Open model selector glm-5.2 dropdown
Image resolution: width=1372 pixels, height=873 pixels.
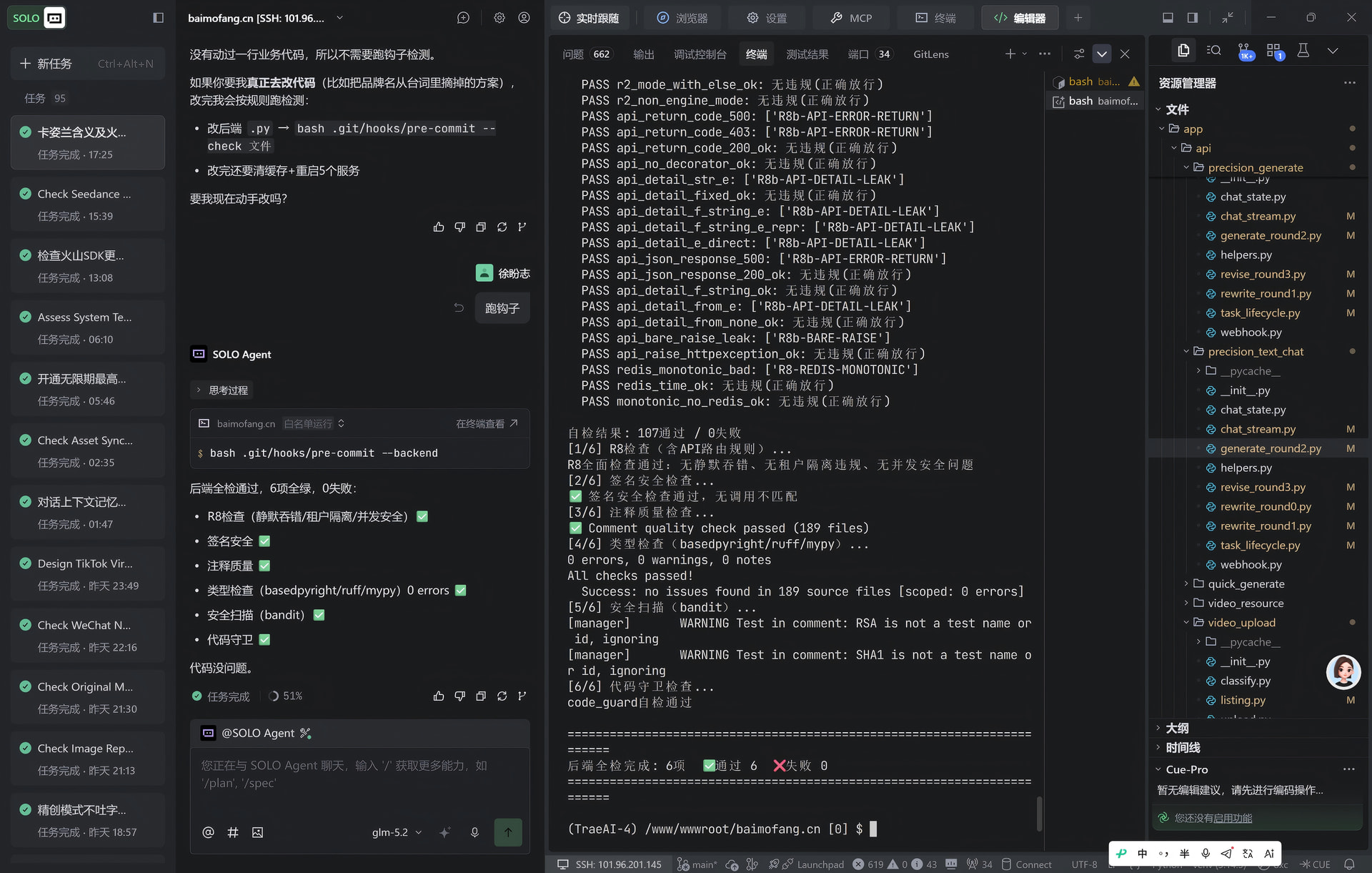point(397,832)
